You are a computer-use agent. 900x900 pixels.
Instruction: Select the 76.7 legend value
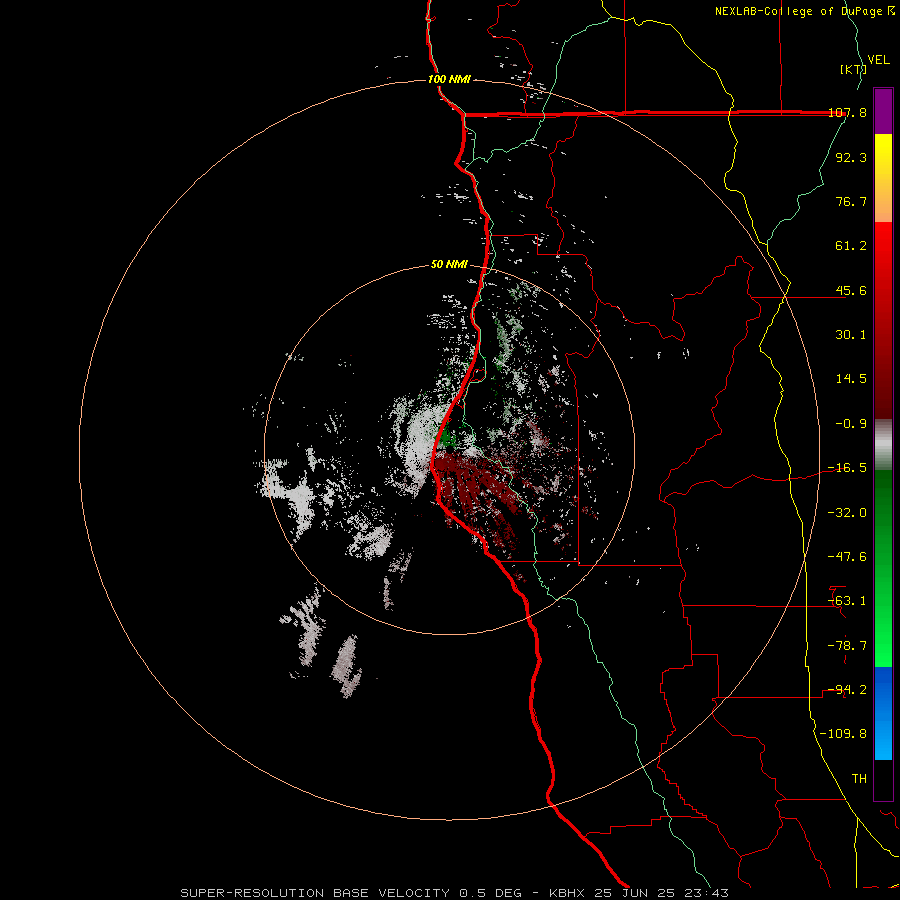click(851, 201)
